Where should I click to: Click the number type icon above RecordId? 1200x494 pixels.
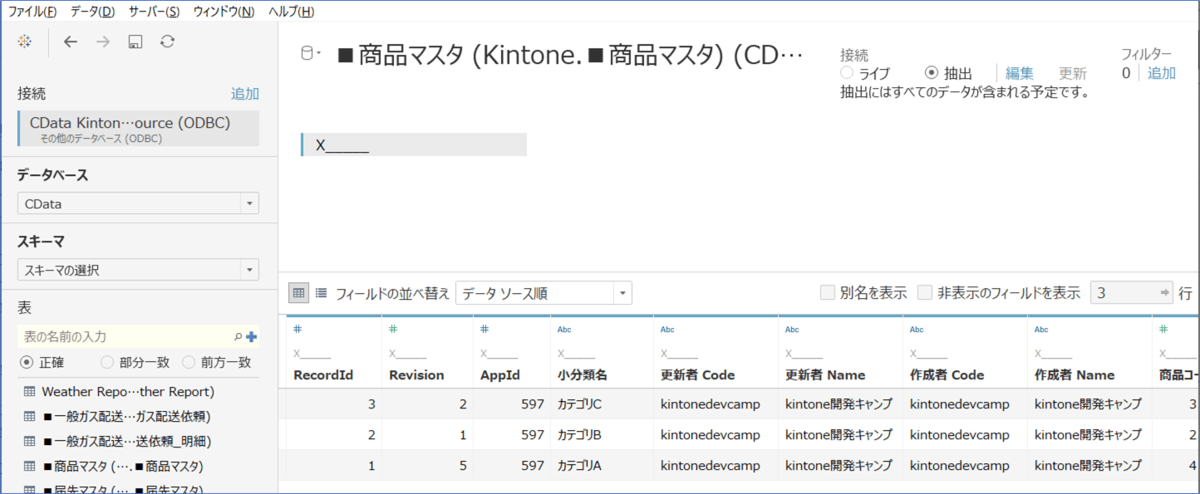tap(297, 329)
